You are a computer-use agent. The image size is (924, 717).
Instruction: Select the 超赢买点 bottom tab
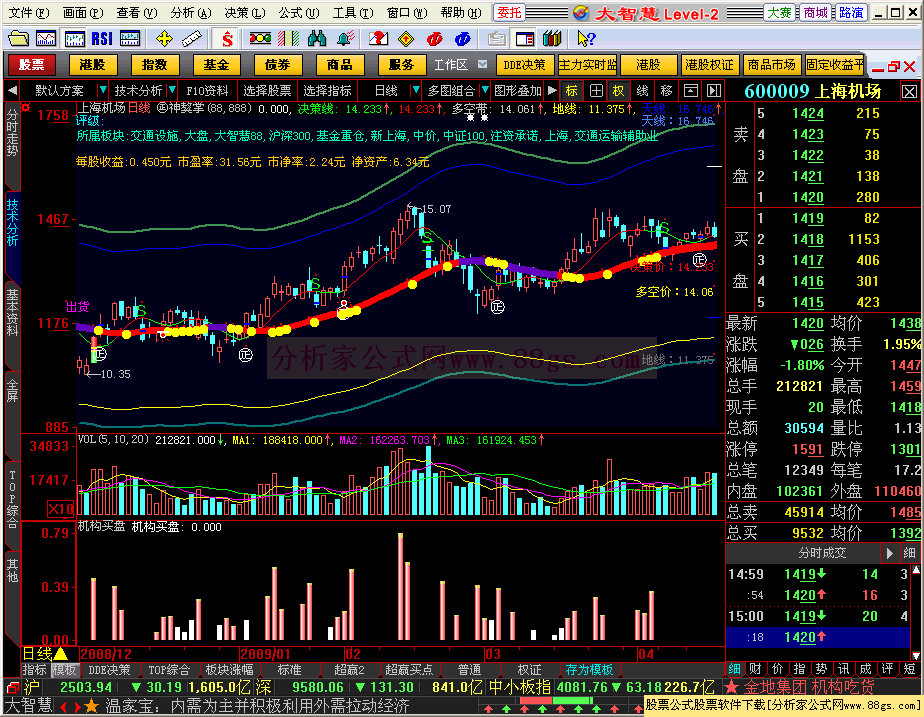(x=408, y=670)
